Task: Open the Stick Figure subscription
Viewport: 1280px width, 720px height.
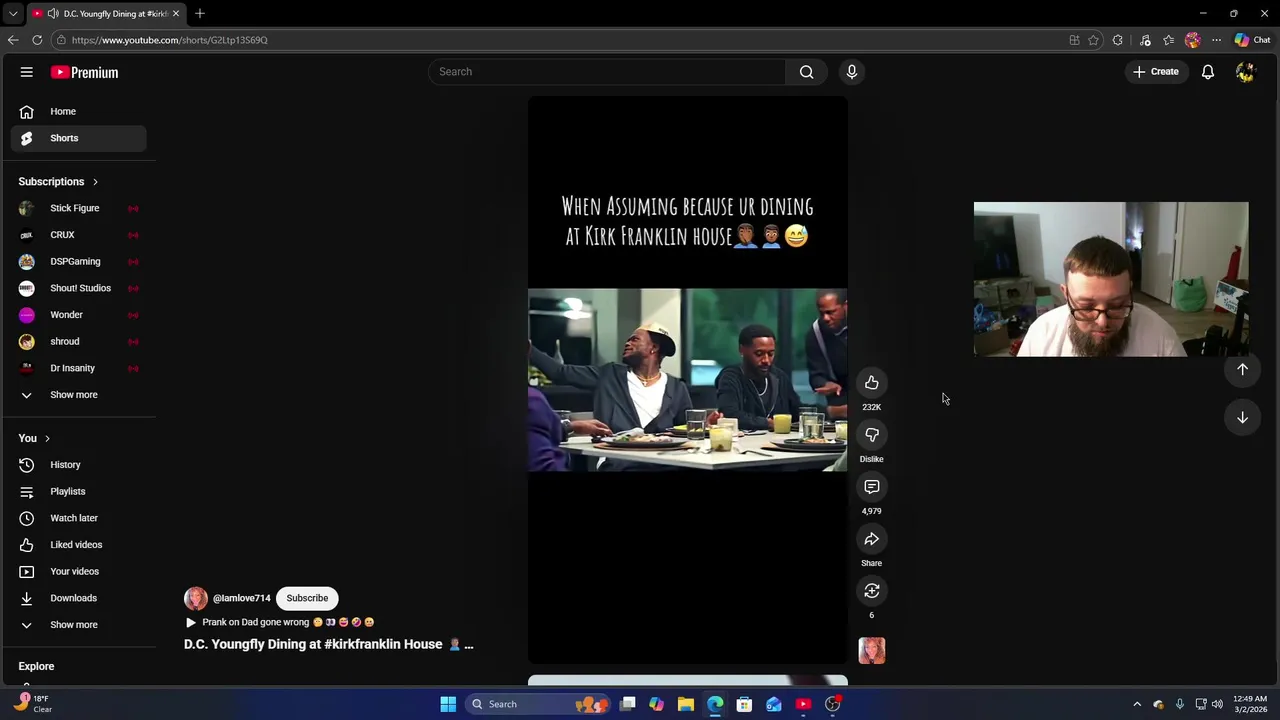Action: pyautogui.click(x=78, y=208)
